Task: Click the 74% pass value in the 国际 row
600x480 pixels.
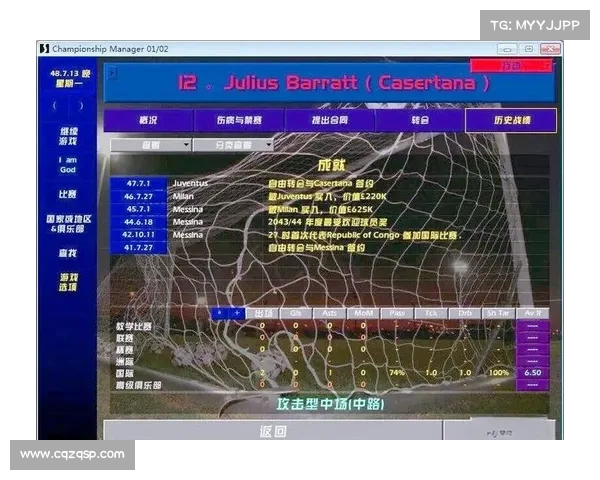Action: (397, 373)
